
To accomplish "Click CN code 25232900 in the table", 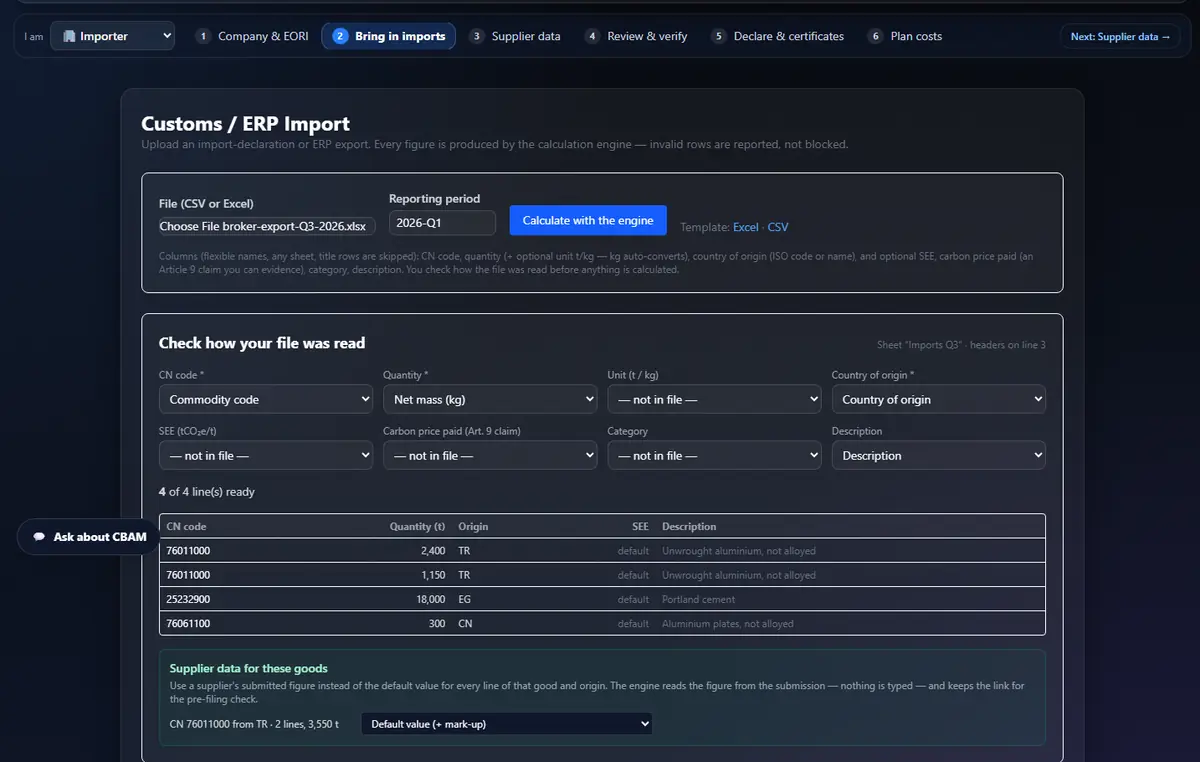I will [188, 599].
